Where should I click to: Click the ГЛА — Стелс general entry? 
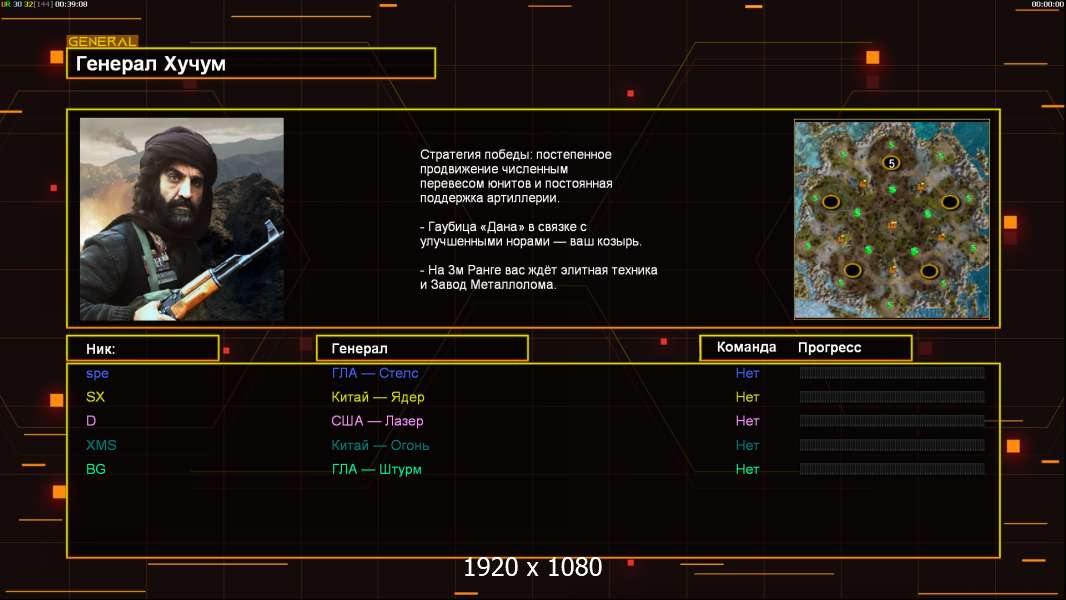tap(375, 373)
